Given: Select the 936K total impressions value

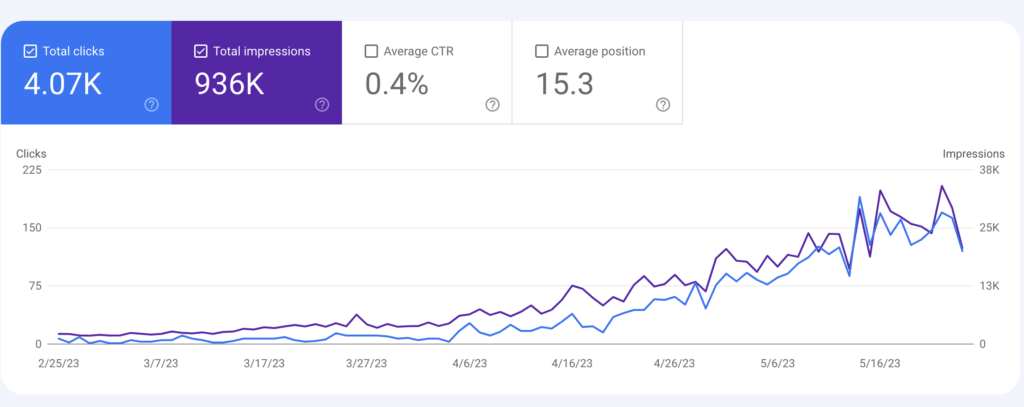Looking at the screenshot, I should (229, 84).
